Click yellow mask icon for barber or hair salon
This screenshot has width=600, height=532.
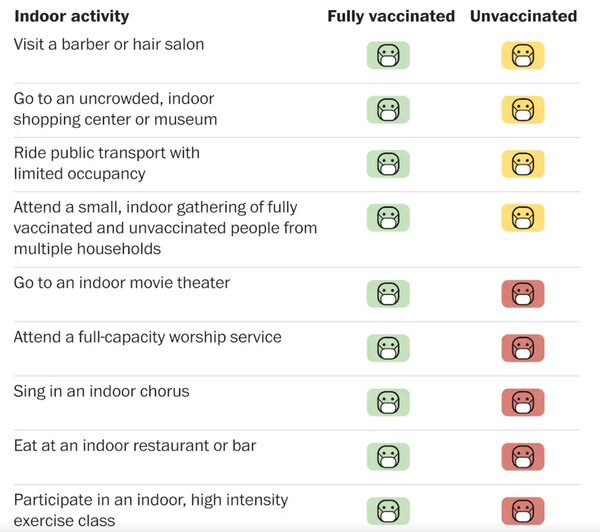click(x=523, y=55)
